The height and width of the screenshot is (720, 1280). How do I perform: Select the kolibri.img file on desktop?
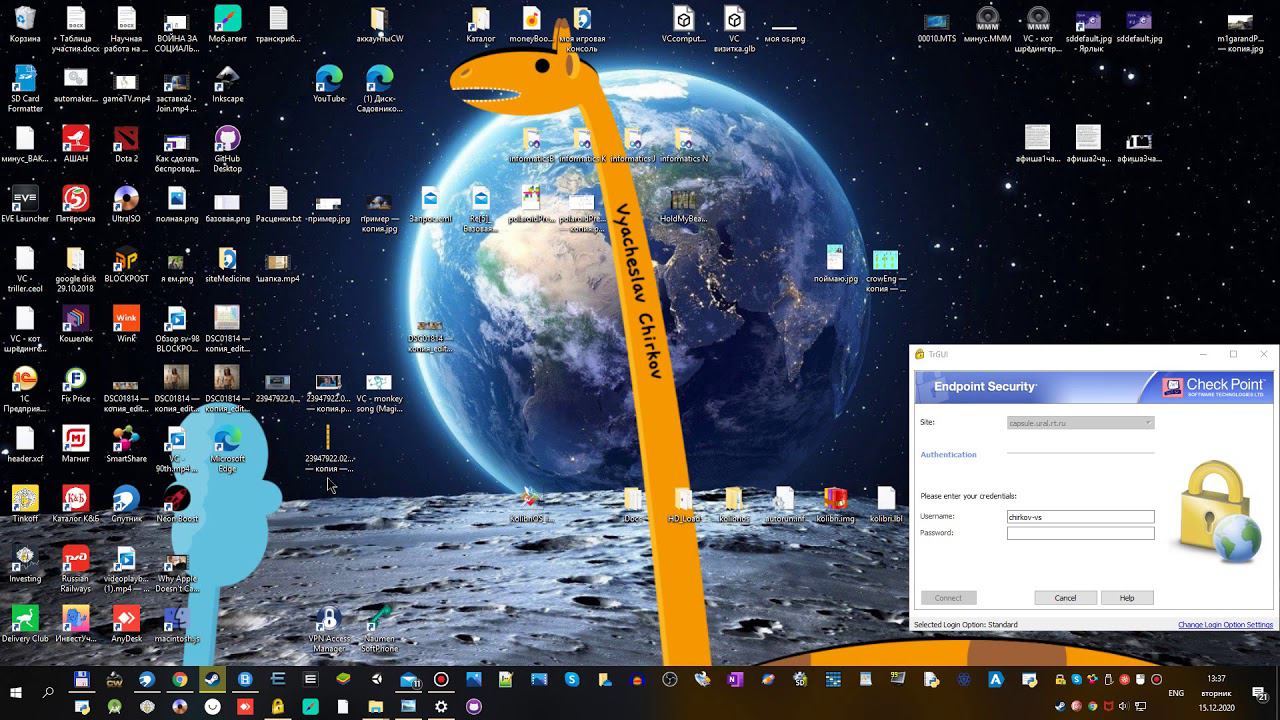[835, 505]
